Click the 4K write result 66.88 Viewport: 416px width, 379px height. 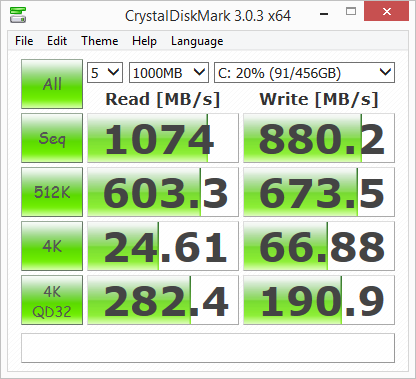[x=319, y=246]
